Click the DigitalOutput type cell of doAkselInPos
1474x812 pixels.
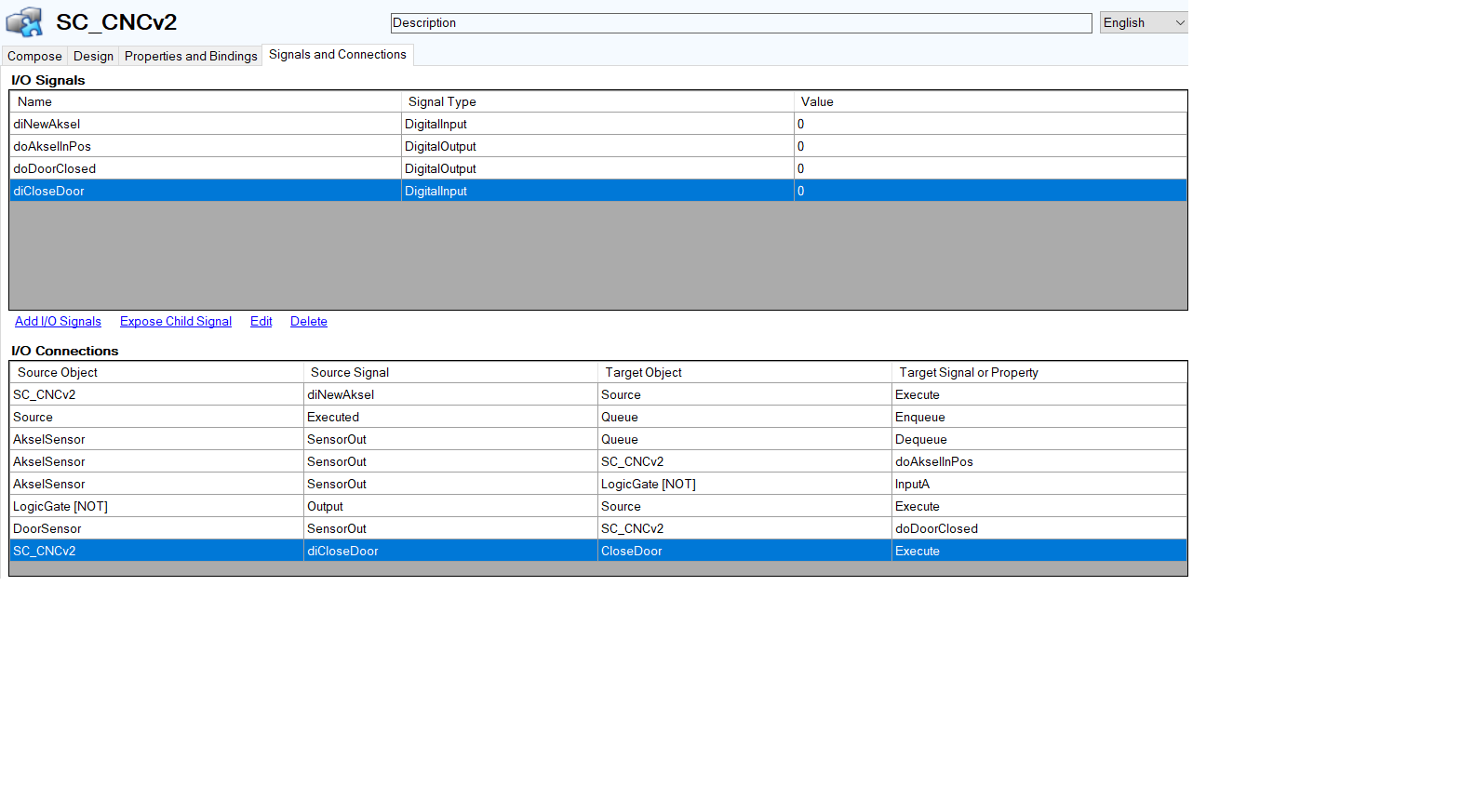point(597,146)
